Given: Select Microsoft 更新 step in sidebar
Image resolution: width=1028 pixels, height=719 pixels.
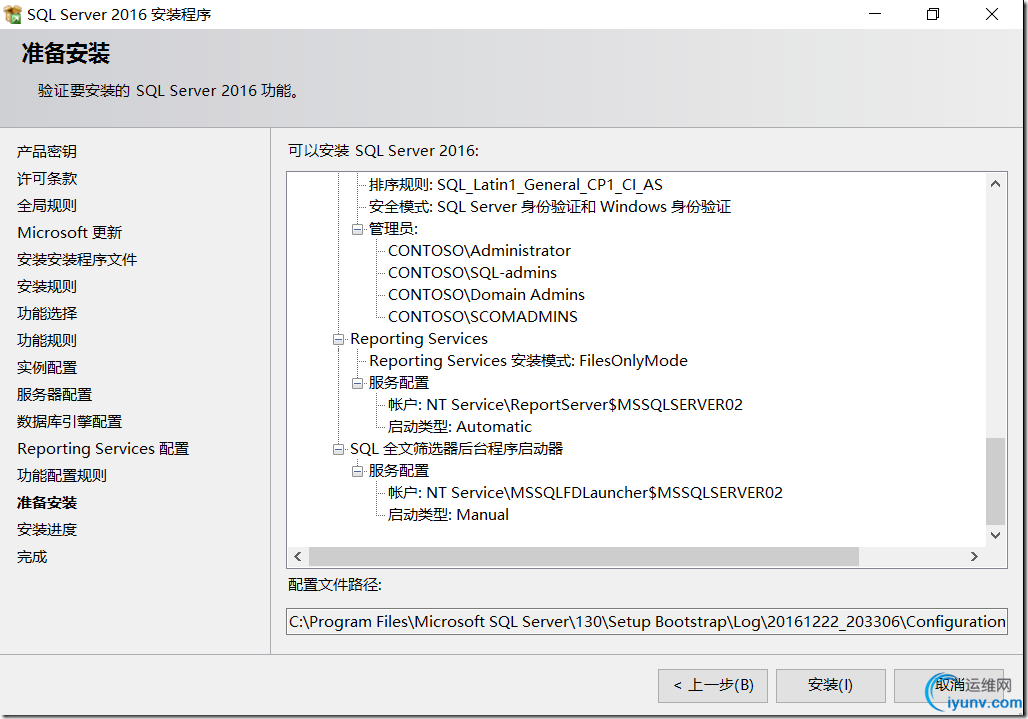Looking at the screenshot, I should point(69,233).
